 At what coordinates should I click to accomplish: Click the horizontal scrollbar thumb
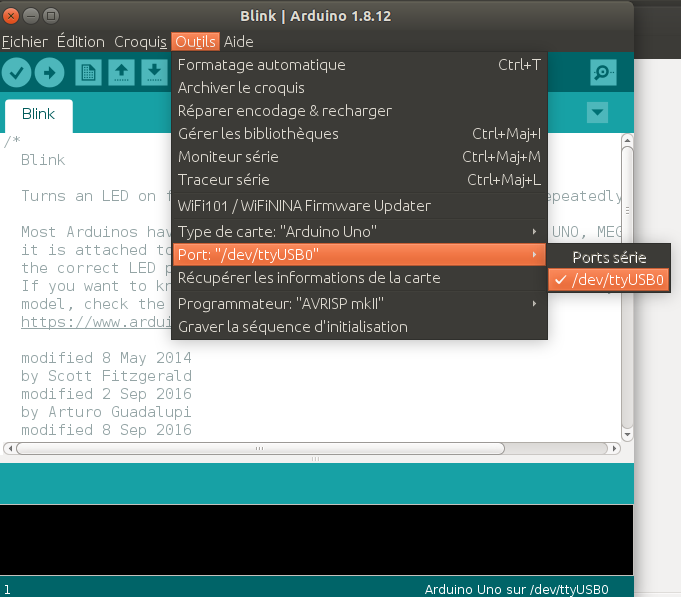tap(260, 448)
